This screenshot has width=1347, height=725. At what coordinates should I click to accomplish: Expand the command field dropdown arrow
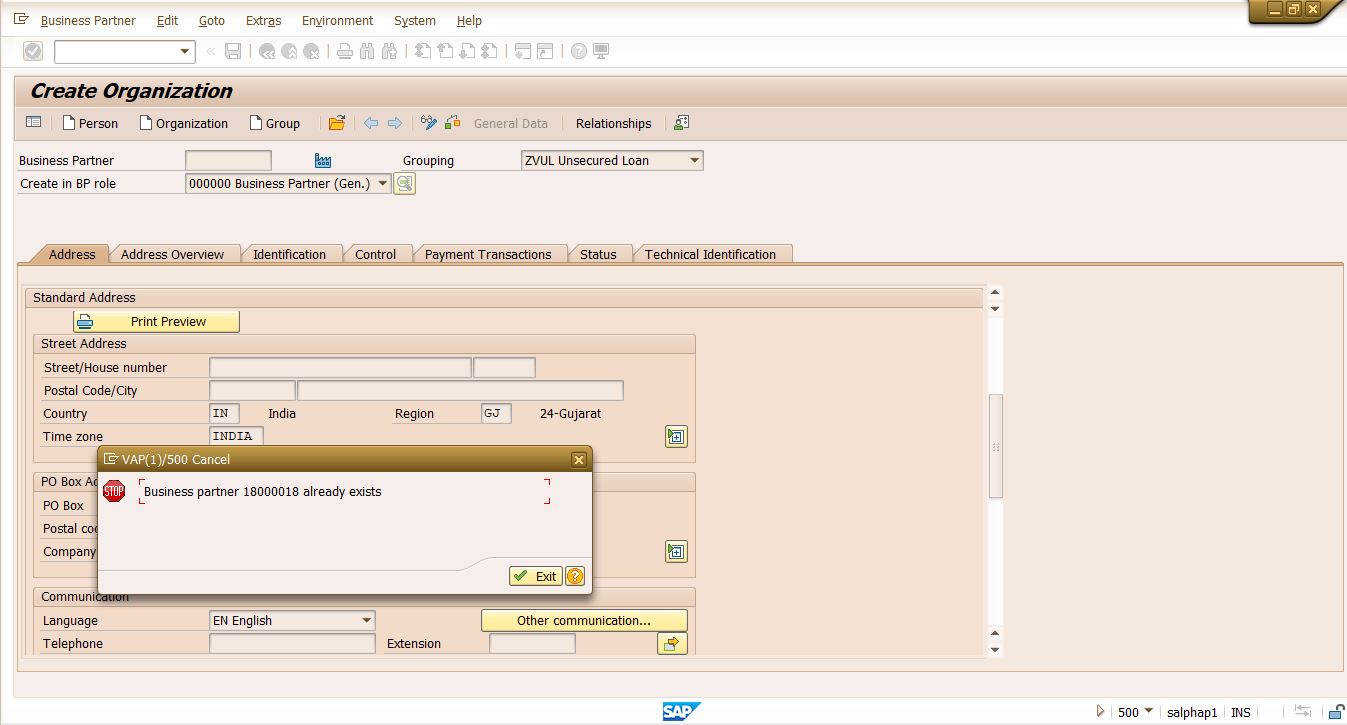coord(185,51)
